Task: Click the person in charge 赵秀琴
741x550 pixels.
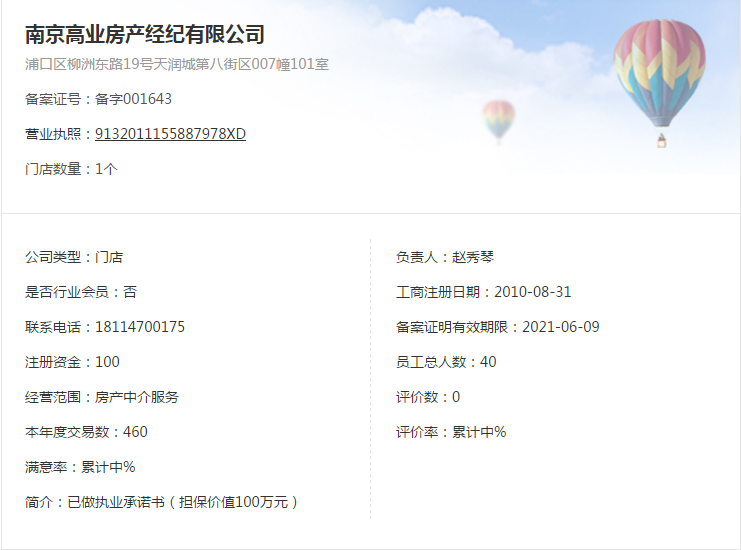Action: coord(473,258)
